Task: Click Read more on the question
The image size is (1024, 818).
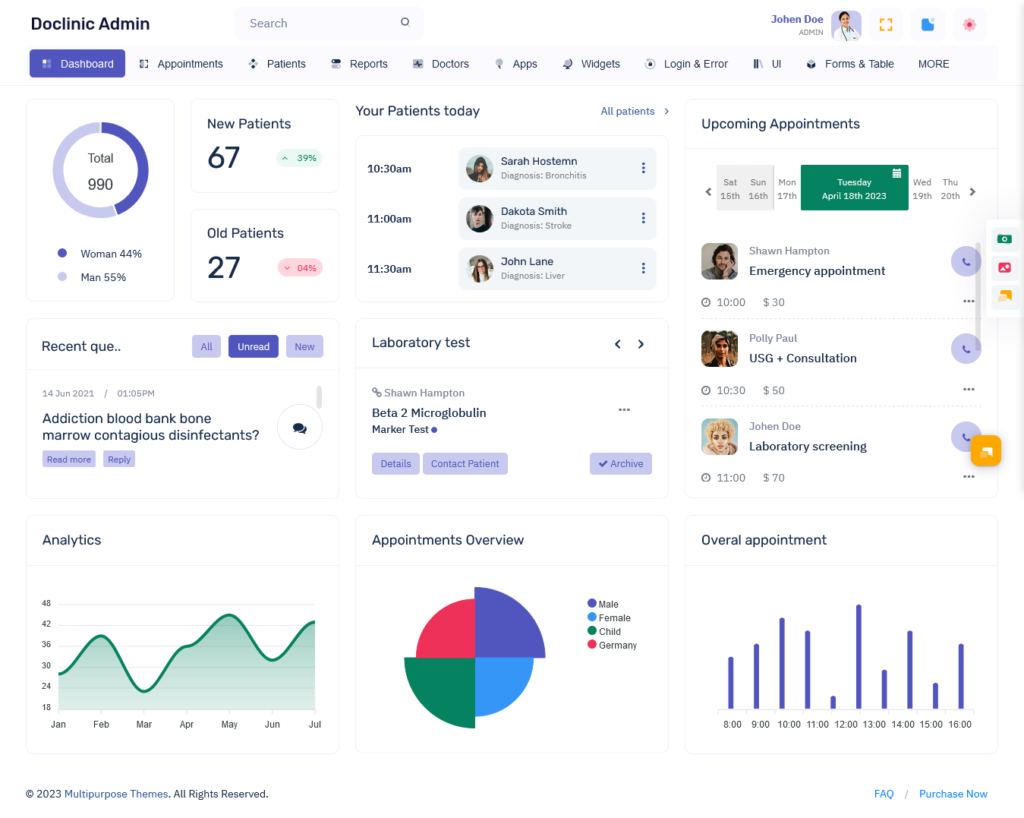Action: pos(69,459)
